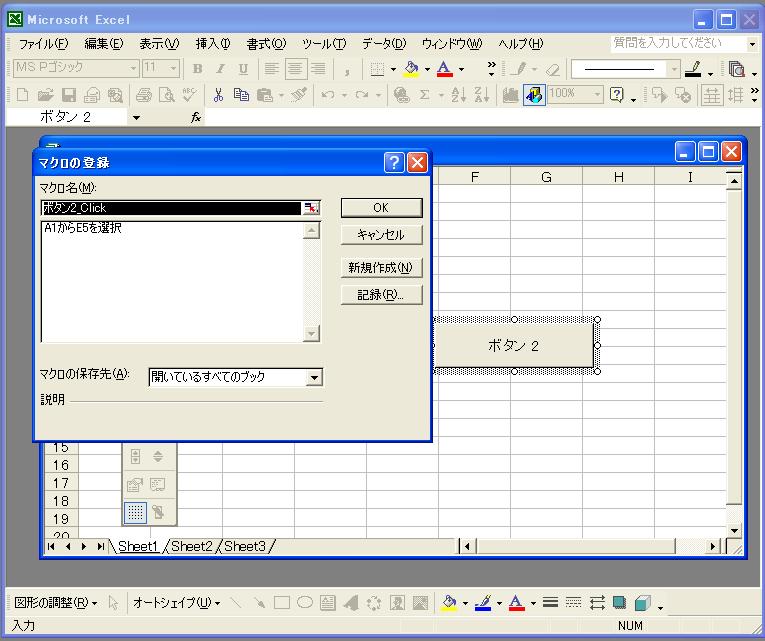Click the Ask a Question input box
Screen dimensions: 765x641
[x=678, y=43]
